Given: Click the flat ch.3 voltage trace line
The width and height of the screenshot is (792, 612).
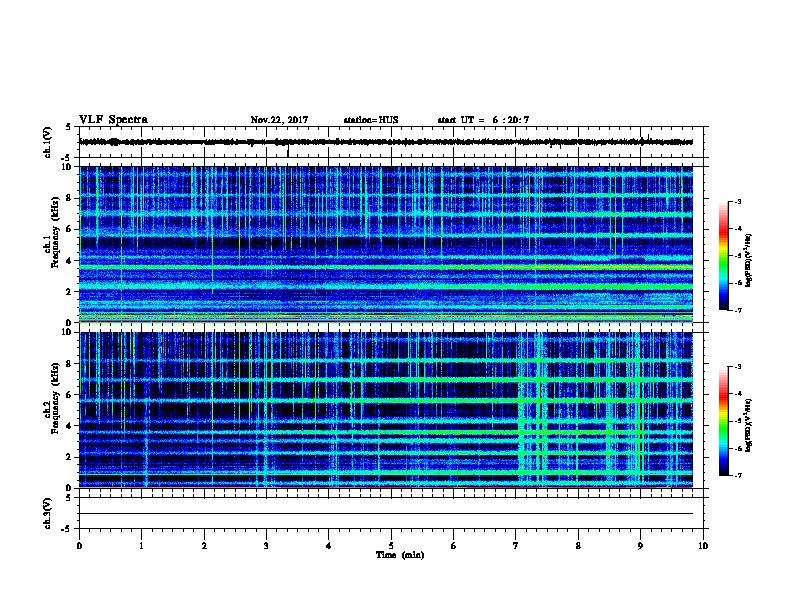Looking at the screenshot, I should coord(386,514).
